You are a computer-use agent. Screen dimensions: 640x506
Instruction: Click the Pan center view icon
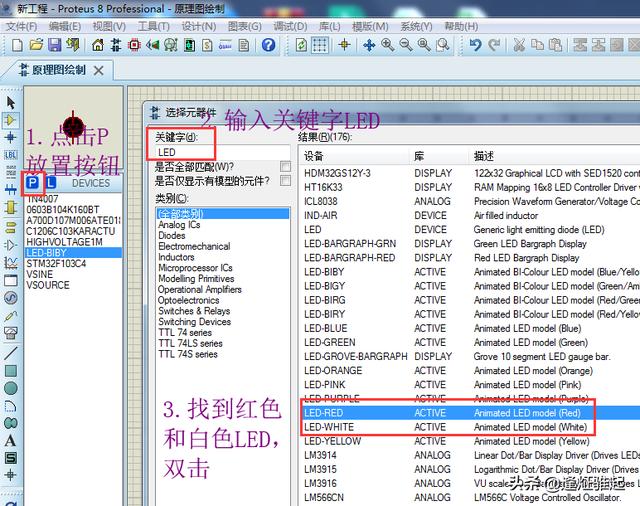coord(369,45)
